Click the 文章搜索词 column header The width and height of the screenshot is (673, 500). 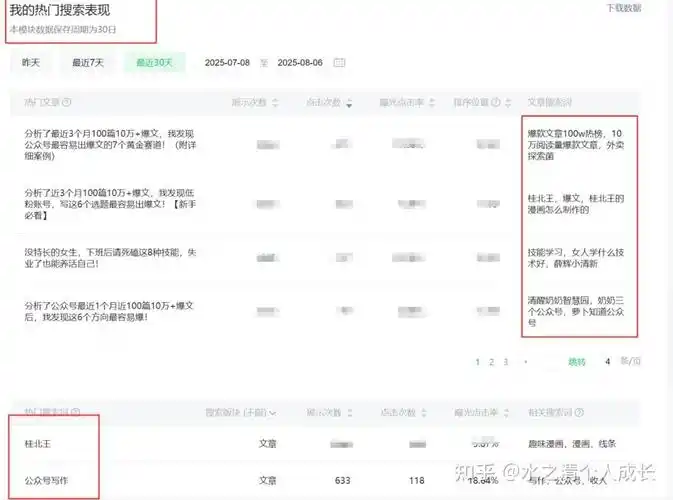pos(550,103)
